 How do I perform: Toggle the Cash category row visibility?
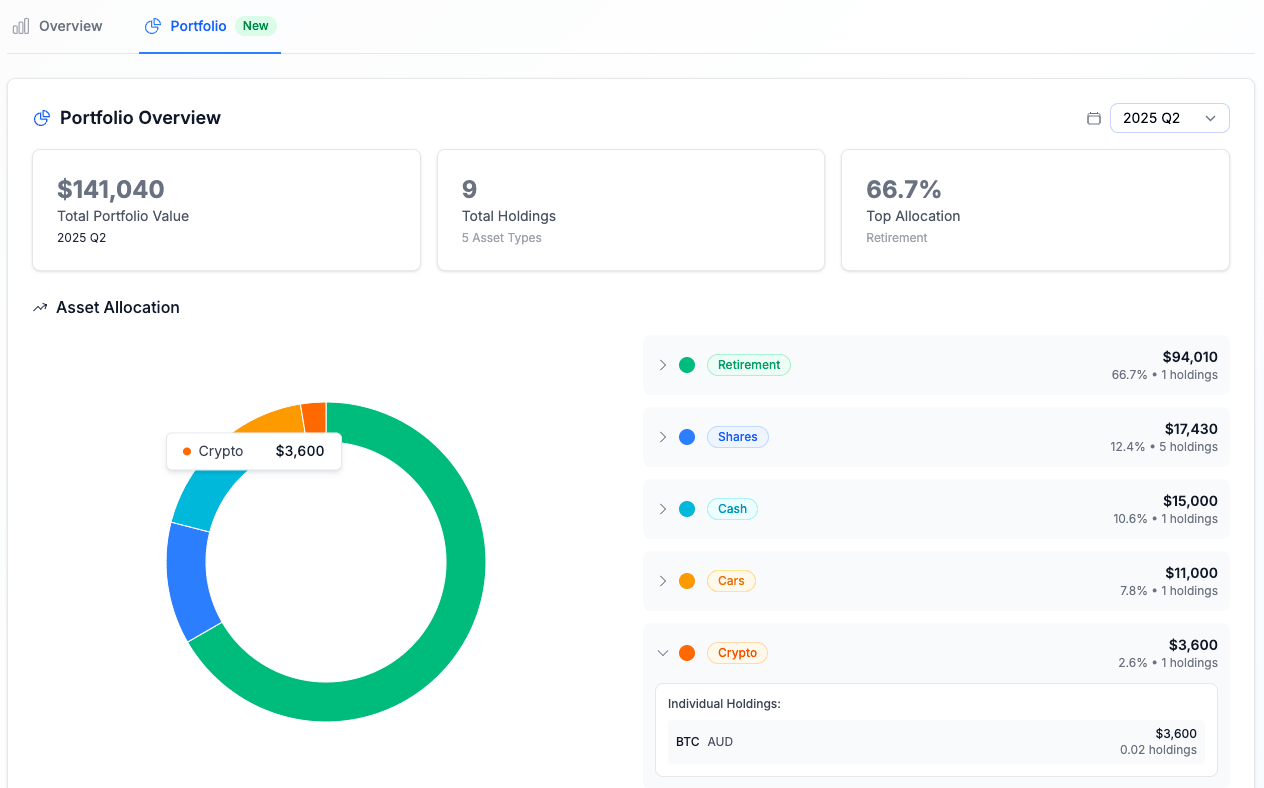[662, 508]
